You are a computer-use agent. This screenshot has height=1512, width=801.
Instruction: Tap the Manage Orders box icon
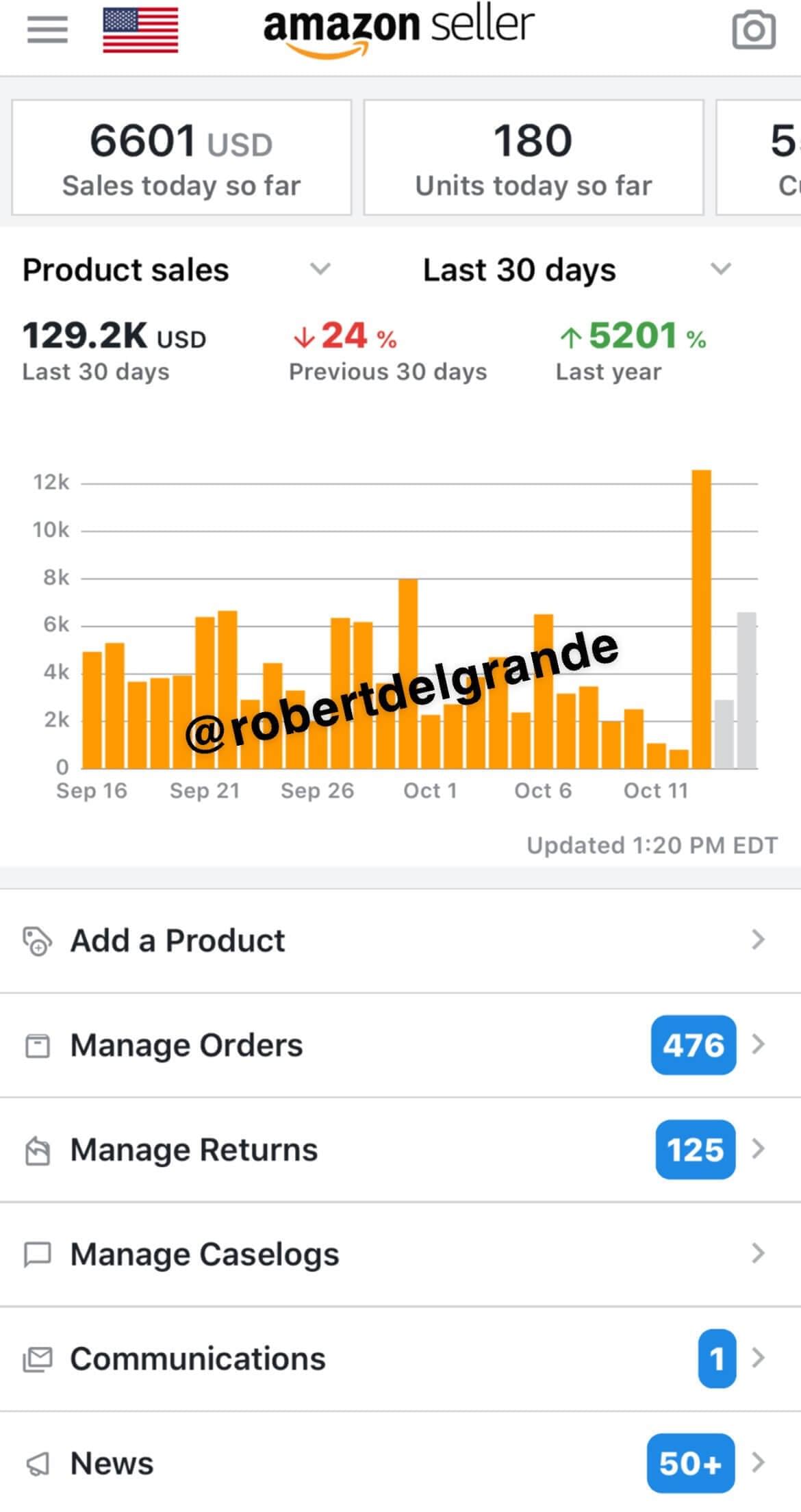pos(37,1046)
